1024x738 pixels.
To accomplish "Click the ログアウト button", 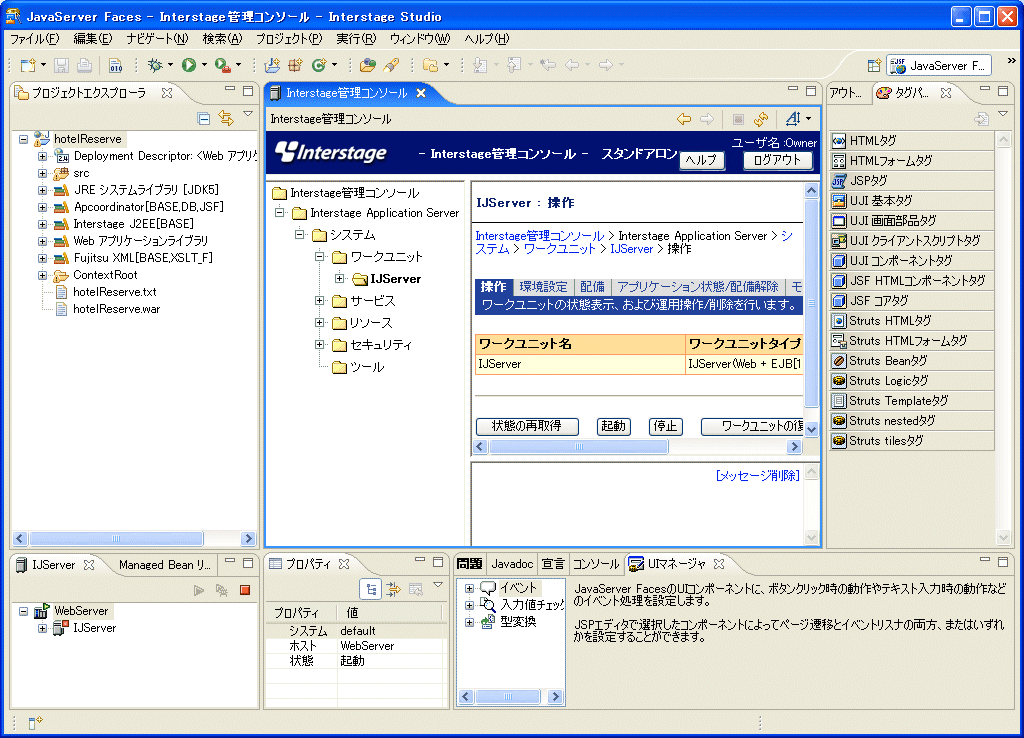I will 777,160.
